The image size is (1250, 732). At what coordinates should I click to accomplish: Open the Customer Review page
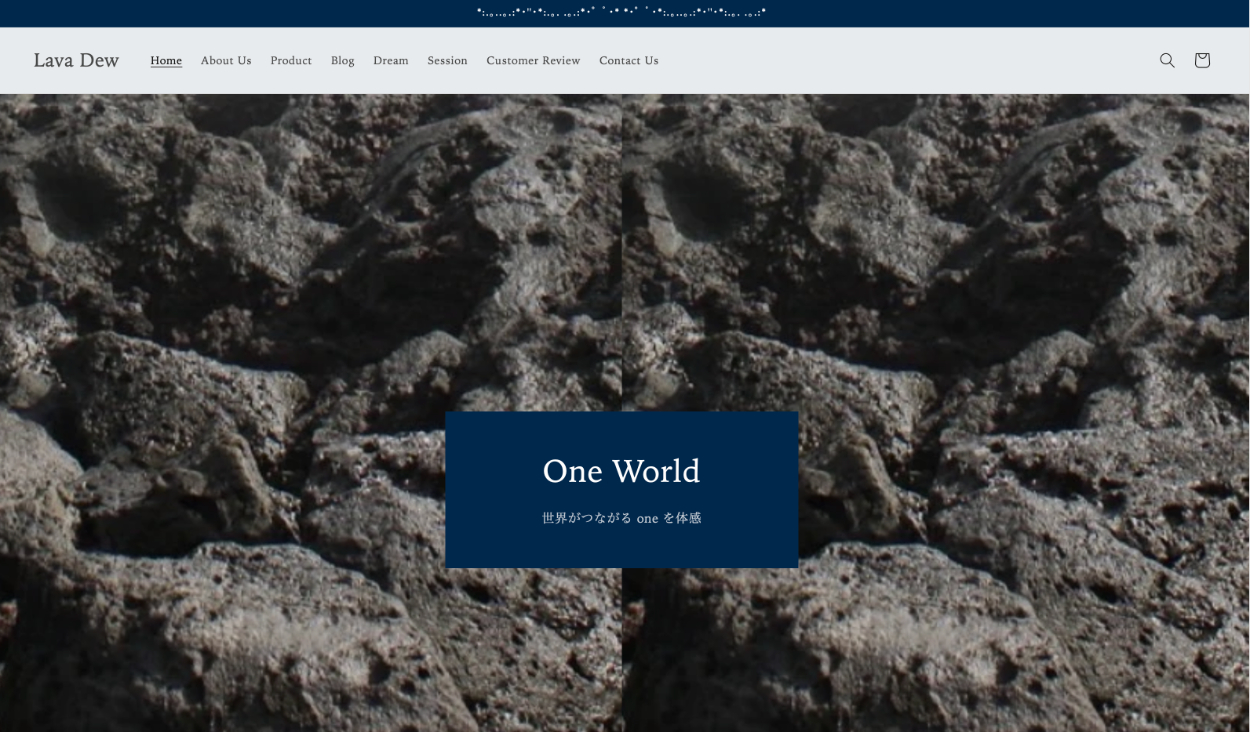coord(533,61)
